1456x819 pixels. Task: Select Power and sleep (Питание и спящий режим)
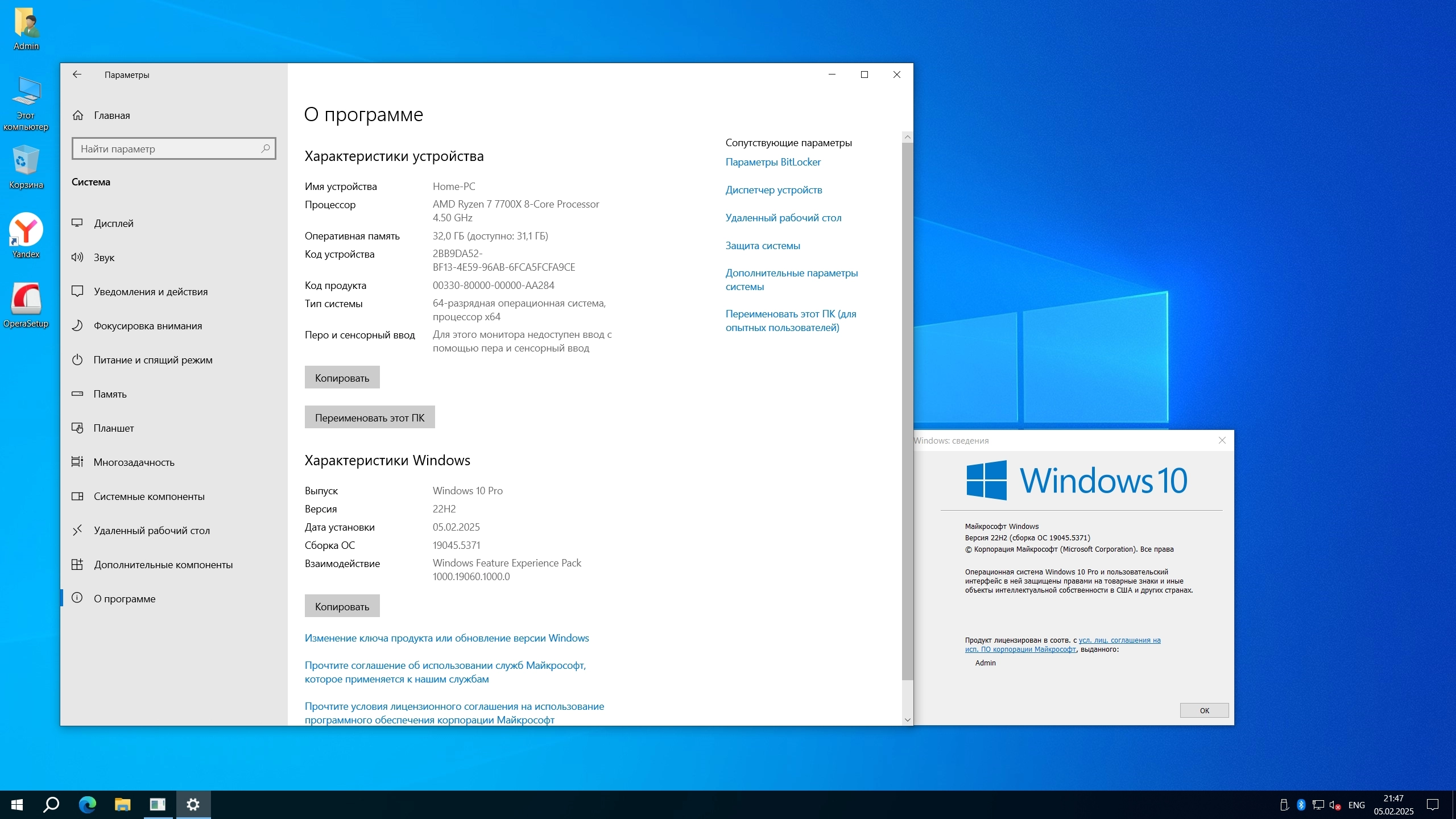click(153, 360)
